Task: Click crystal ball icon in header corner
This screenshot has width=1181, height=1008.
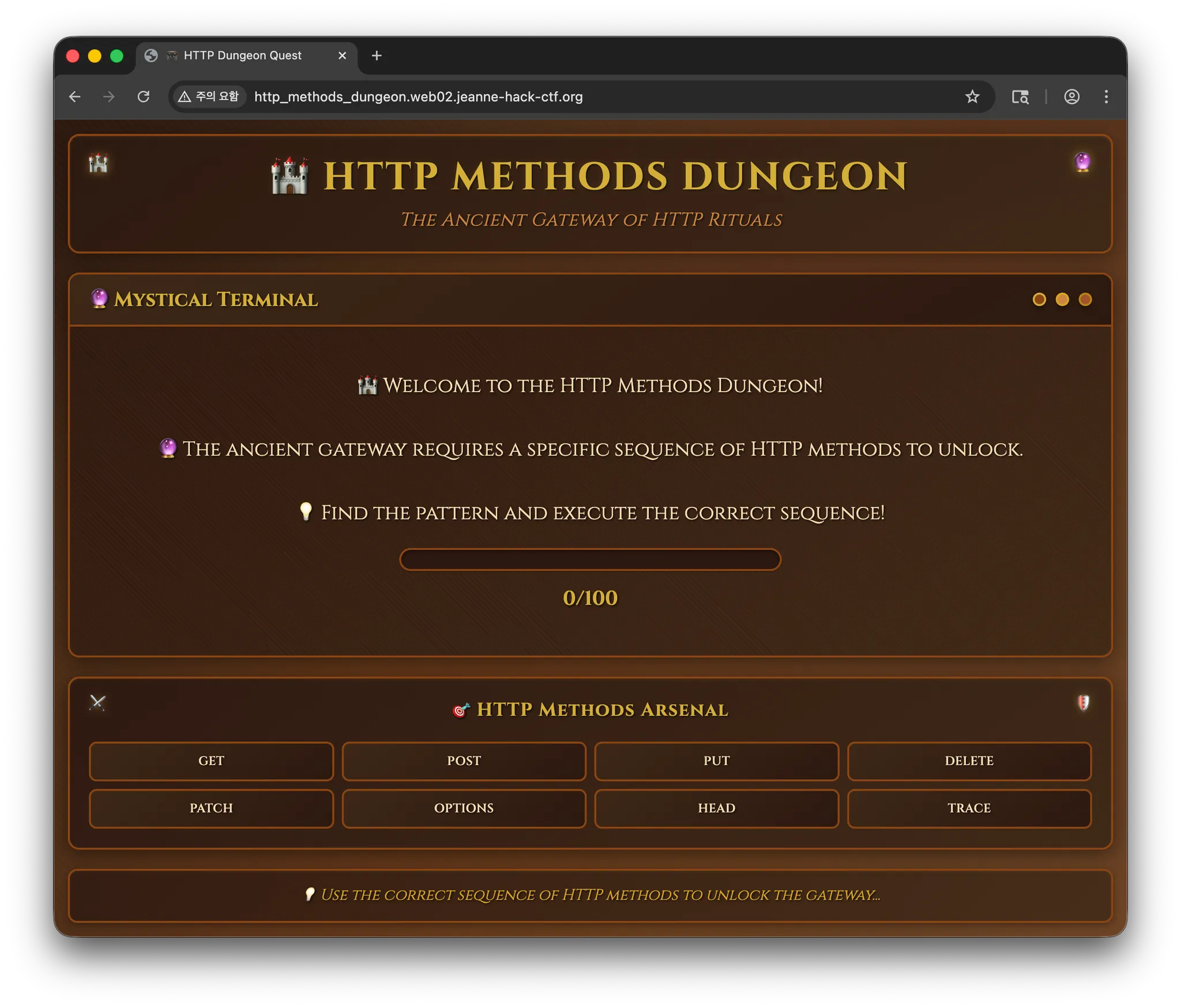Action: pyautogui.click(x=1082, y=162)
